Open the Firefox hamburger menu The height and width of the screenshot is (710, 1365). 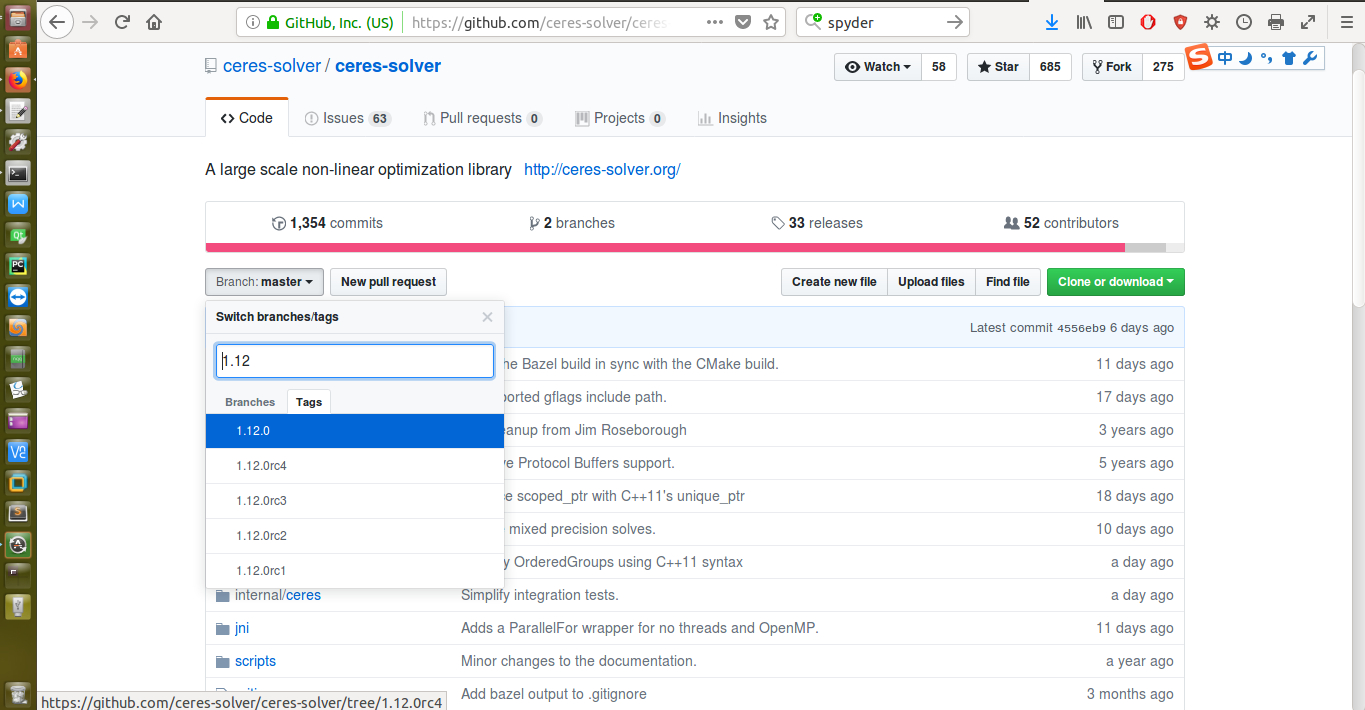[1346, 22]
